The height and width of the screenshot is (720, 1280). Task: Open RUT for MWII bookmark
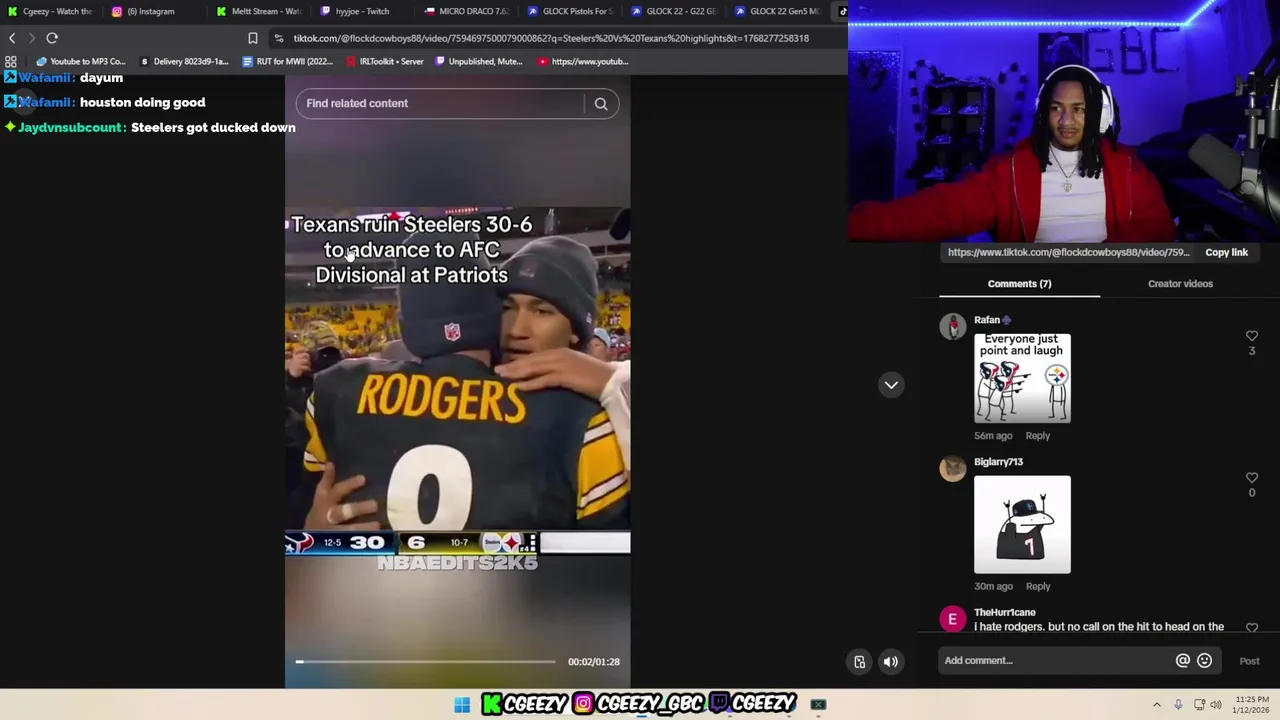[x=288, y=61]
